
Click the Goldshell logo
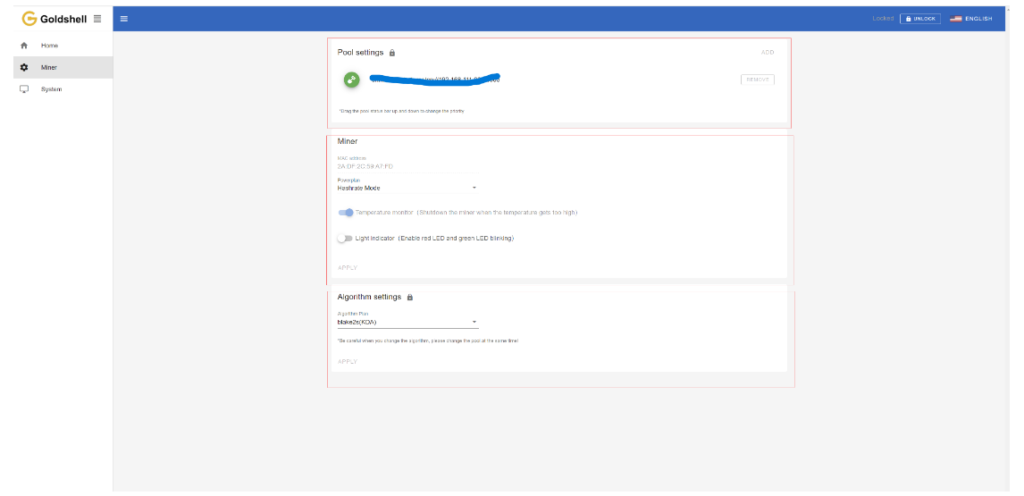click(54, 19)
